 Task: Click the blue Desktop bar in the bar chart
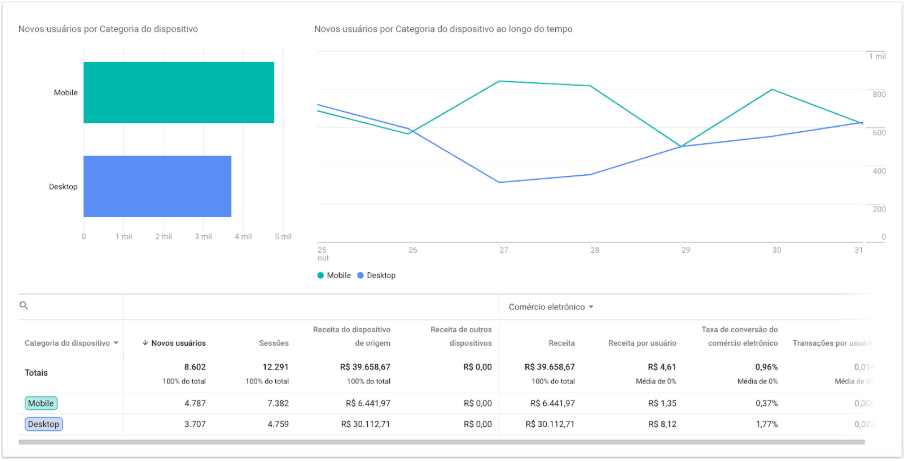click(x=157, y=186)
